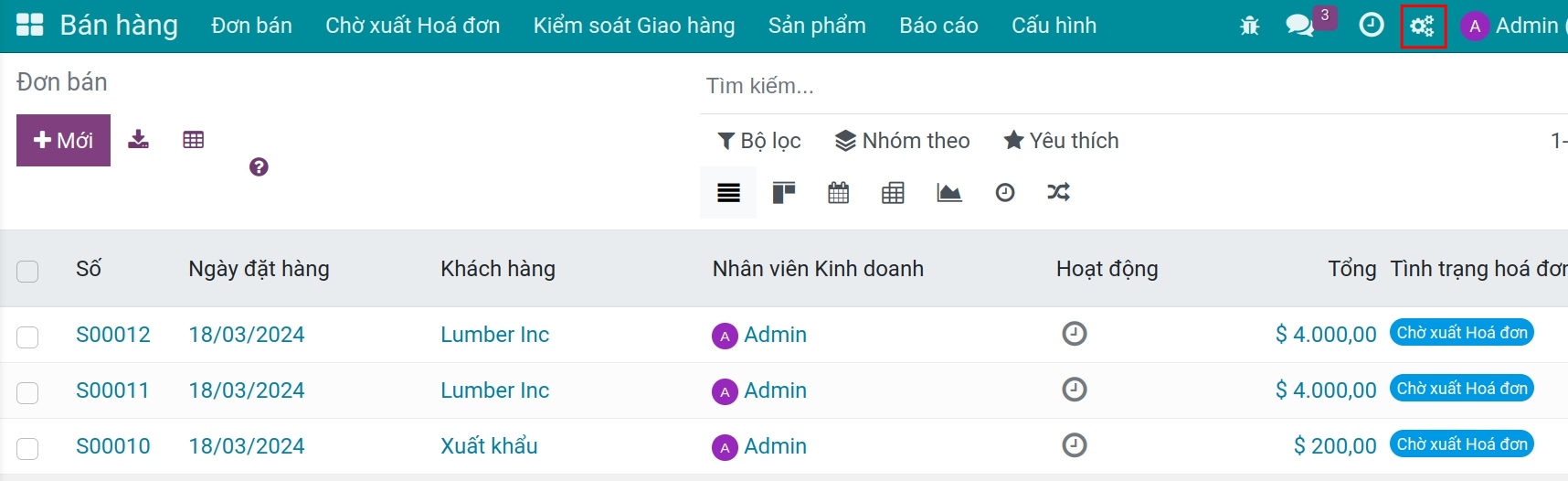
Task: Click Admin avatar in row S00012
Action: (x=725, y=336)
